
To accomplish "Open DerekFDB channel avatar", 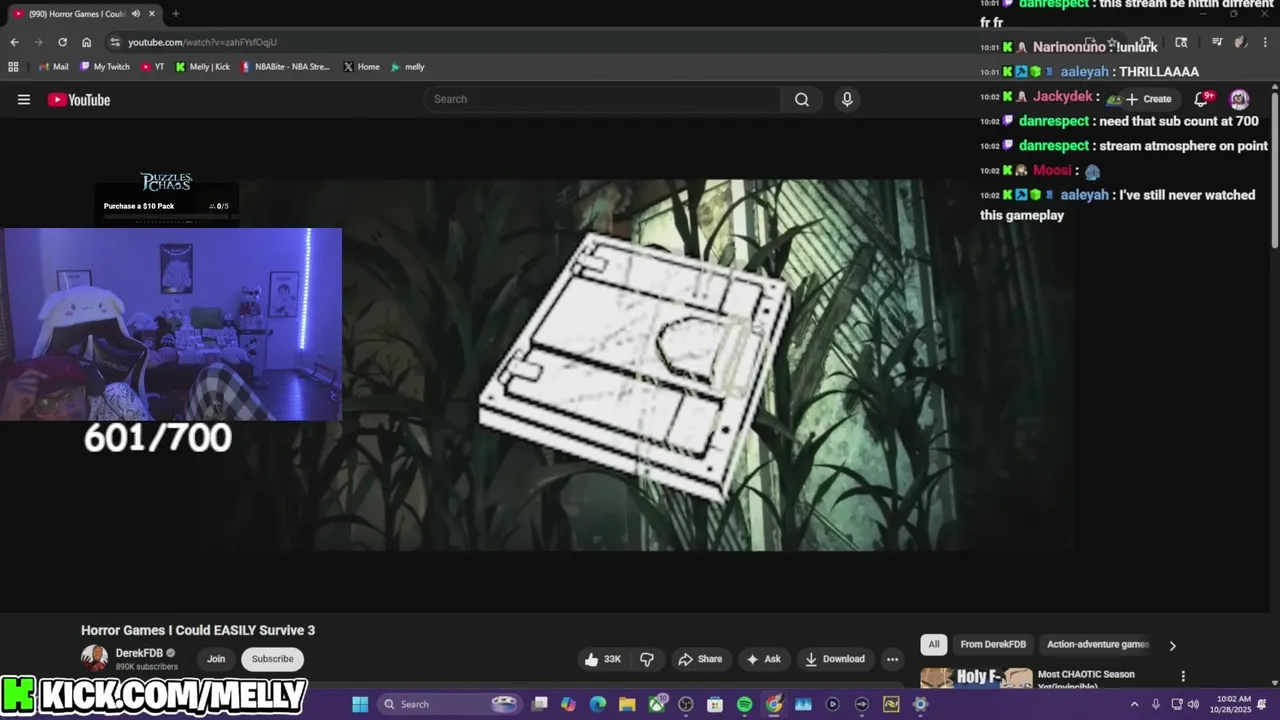I will coord(94,658).
